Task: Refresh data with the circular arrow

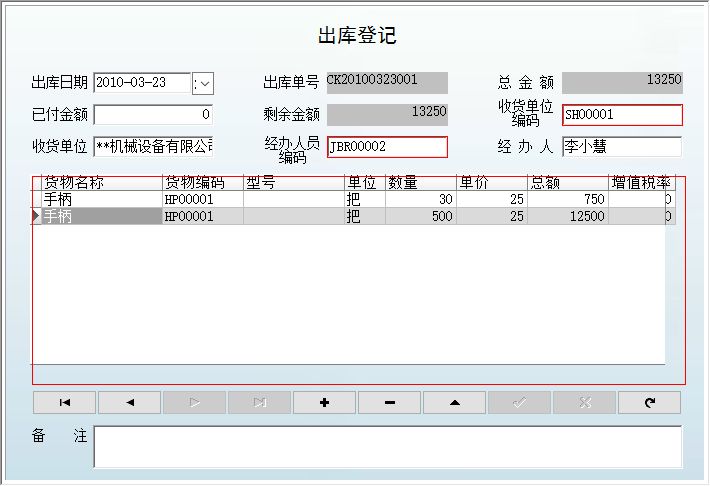Action: click(x=649, y=403)
